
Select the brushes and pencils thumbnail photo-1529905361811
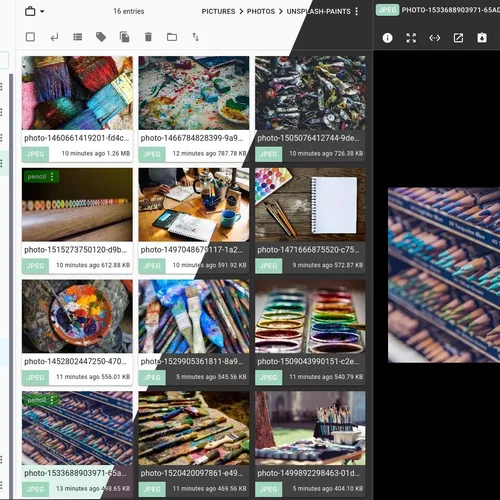click(x=194, y=316)
